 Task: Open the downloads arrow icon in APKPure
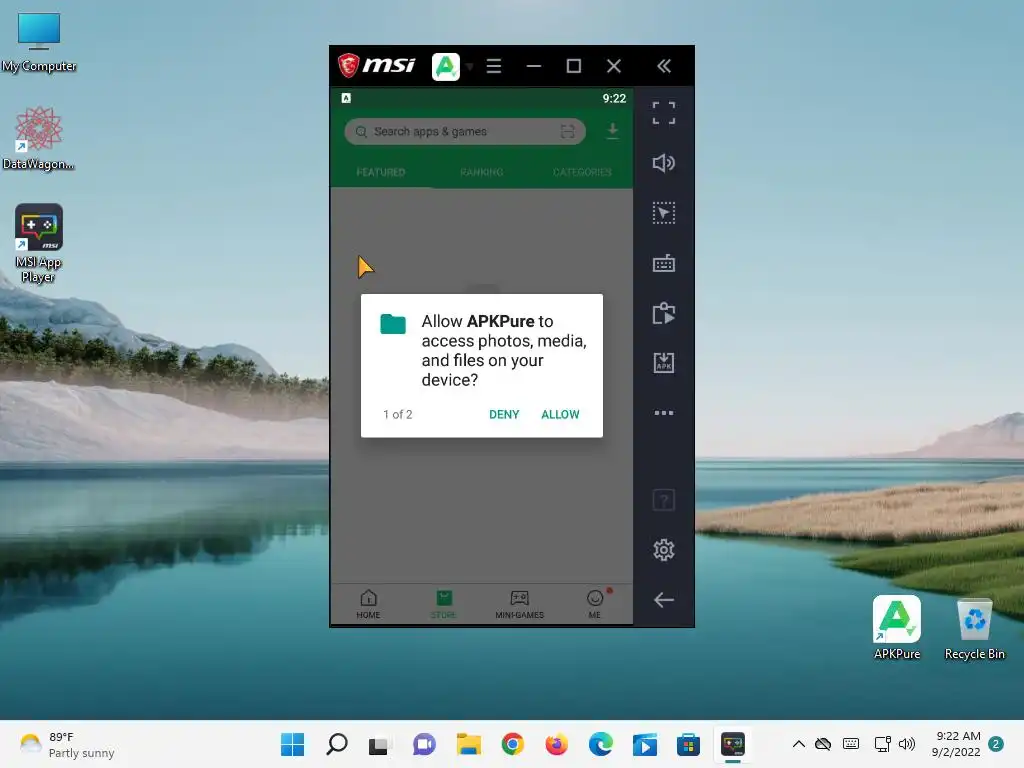(x=612, y=131)
